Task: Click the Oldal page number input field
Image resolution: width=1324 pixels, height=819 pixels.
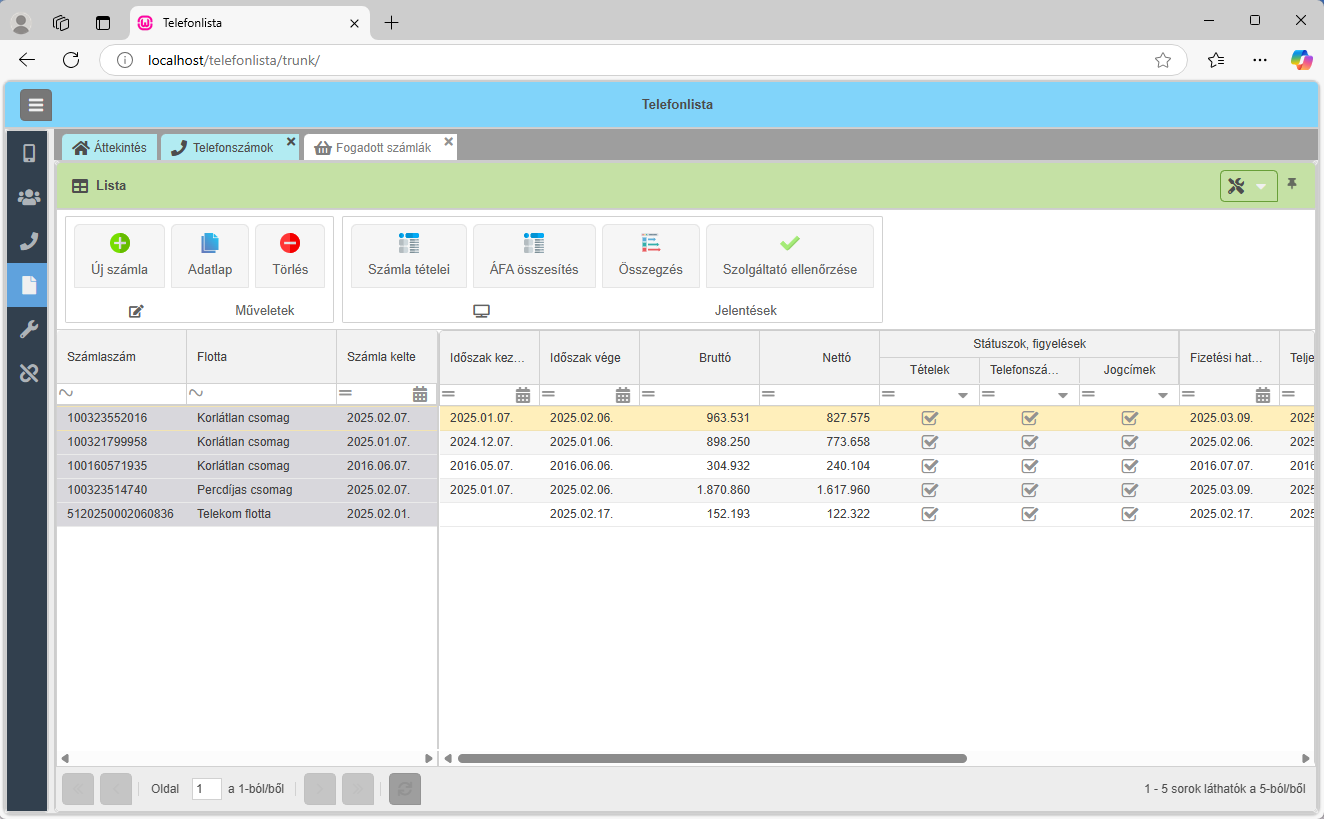Action: (206, 789)
